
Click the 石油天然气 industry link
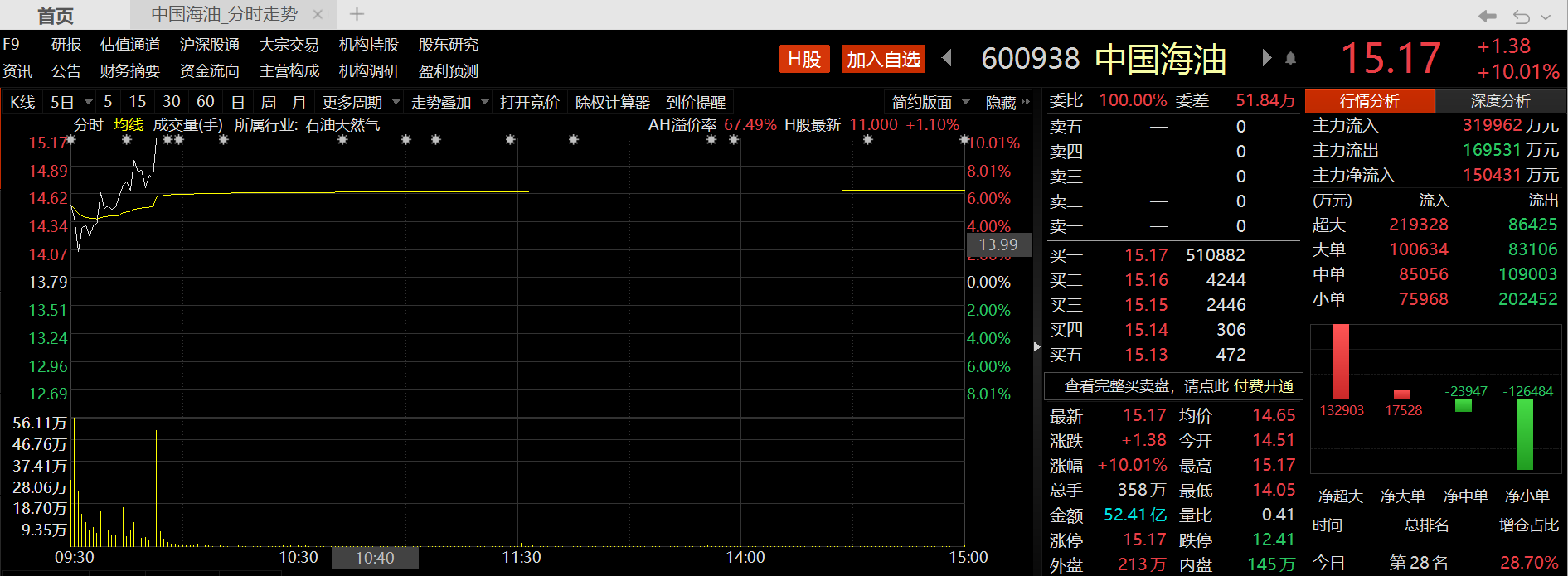[342, 124]
